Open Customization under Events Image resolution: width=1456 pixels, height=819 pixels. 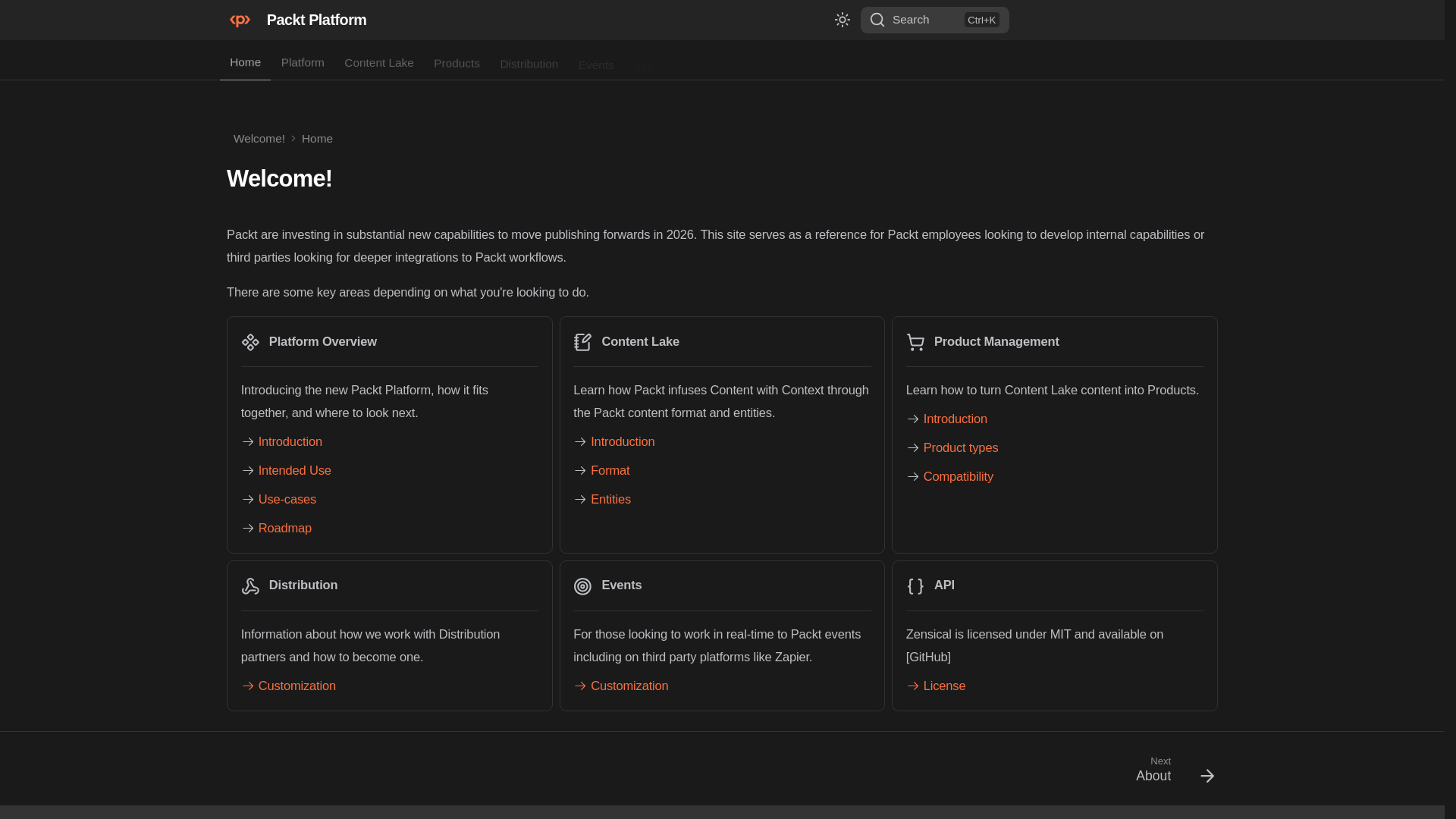[x=629, y=686]
